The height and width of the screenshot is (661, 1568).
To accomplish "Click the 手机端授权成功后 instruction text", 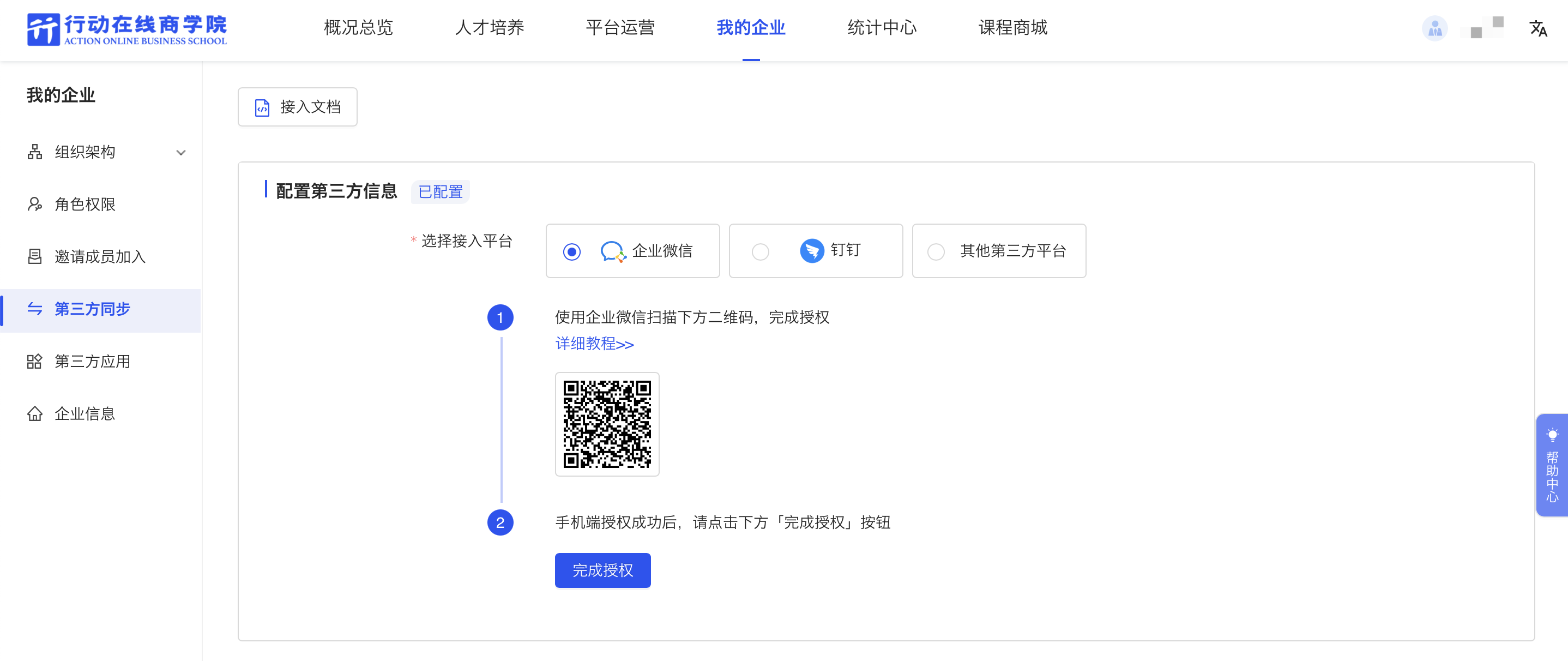I will pyautogui.click(x=722, y=522).
